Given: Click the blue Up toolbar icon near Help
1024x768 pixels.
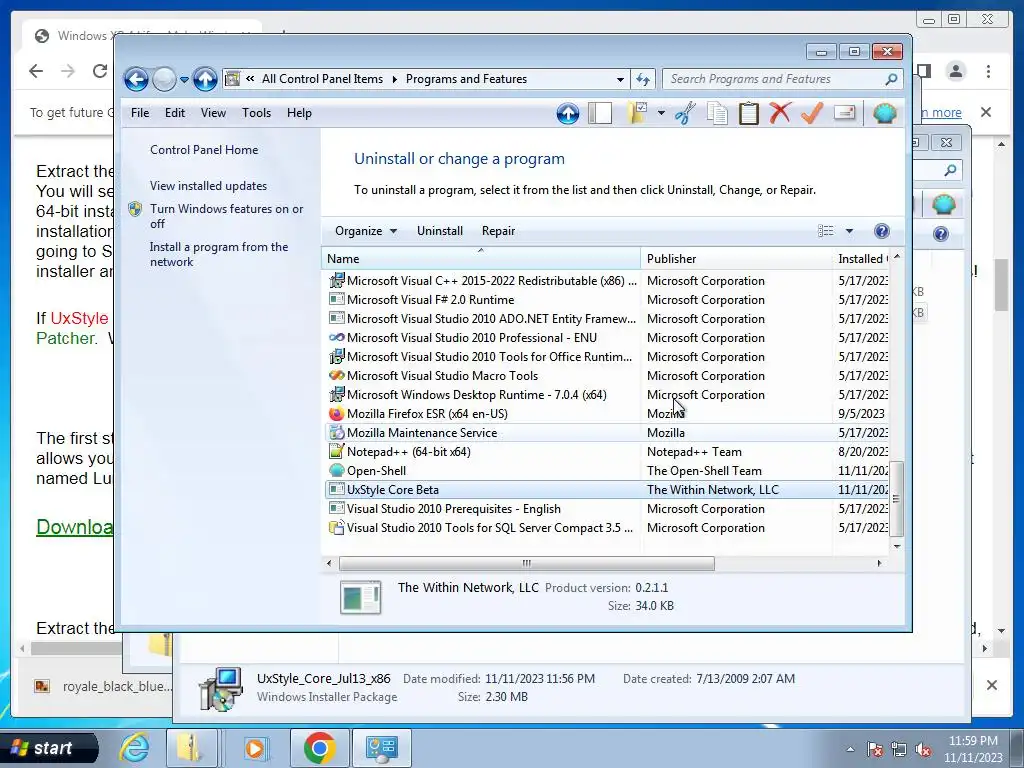Looking at the screenshot, I should tap(568, 114).
